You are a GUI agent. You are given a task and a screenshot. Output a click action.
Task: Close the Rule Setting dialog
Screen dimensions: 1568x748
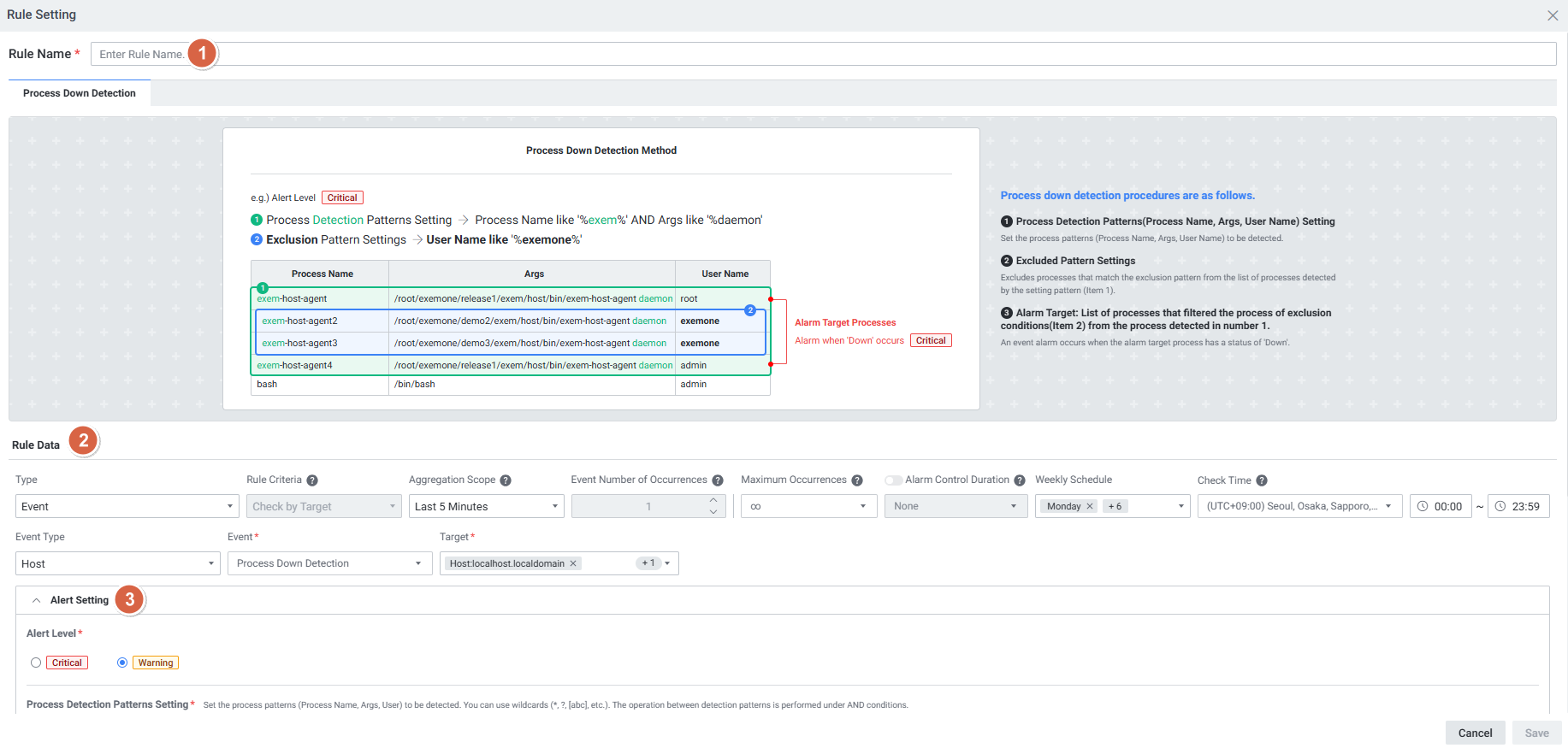[x=1553, y=15]
